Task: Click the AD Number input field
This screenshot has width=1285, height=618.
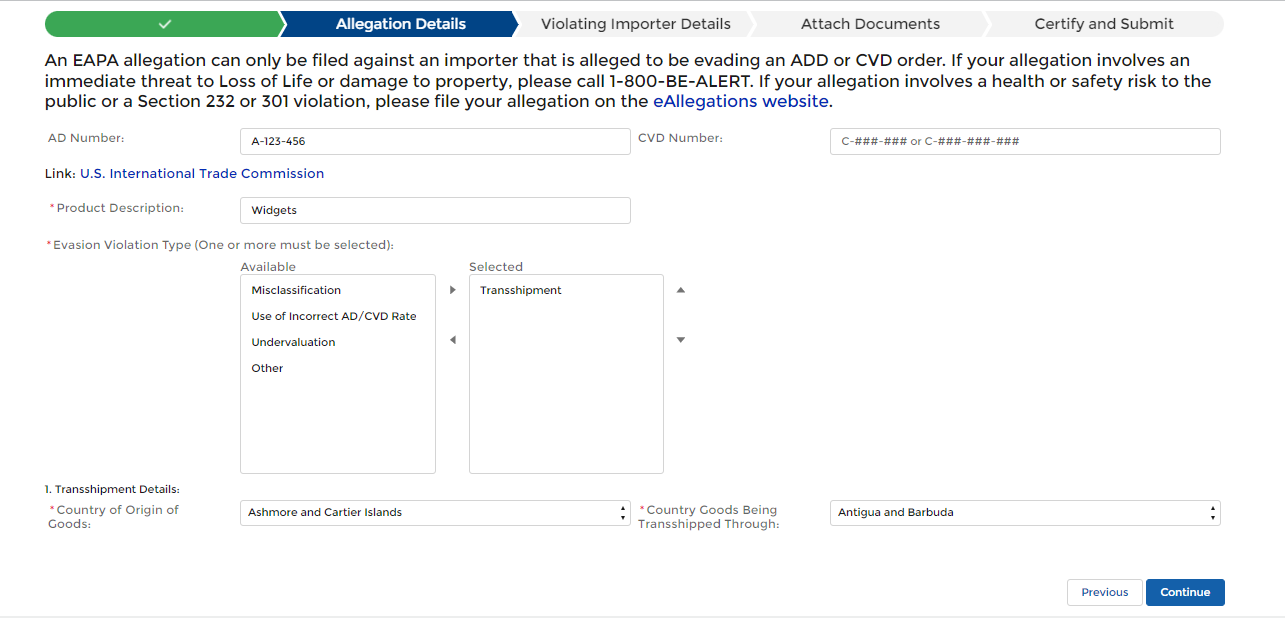Action: click(x=435, y=142)
